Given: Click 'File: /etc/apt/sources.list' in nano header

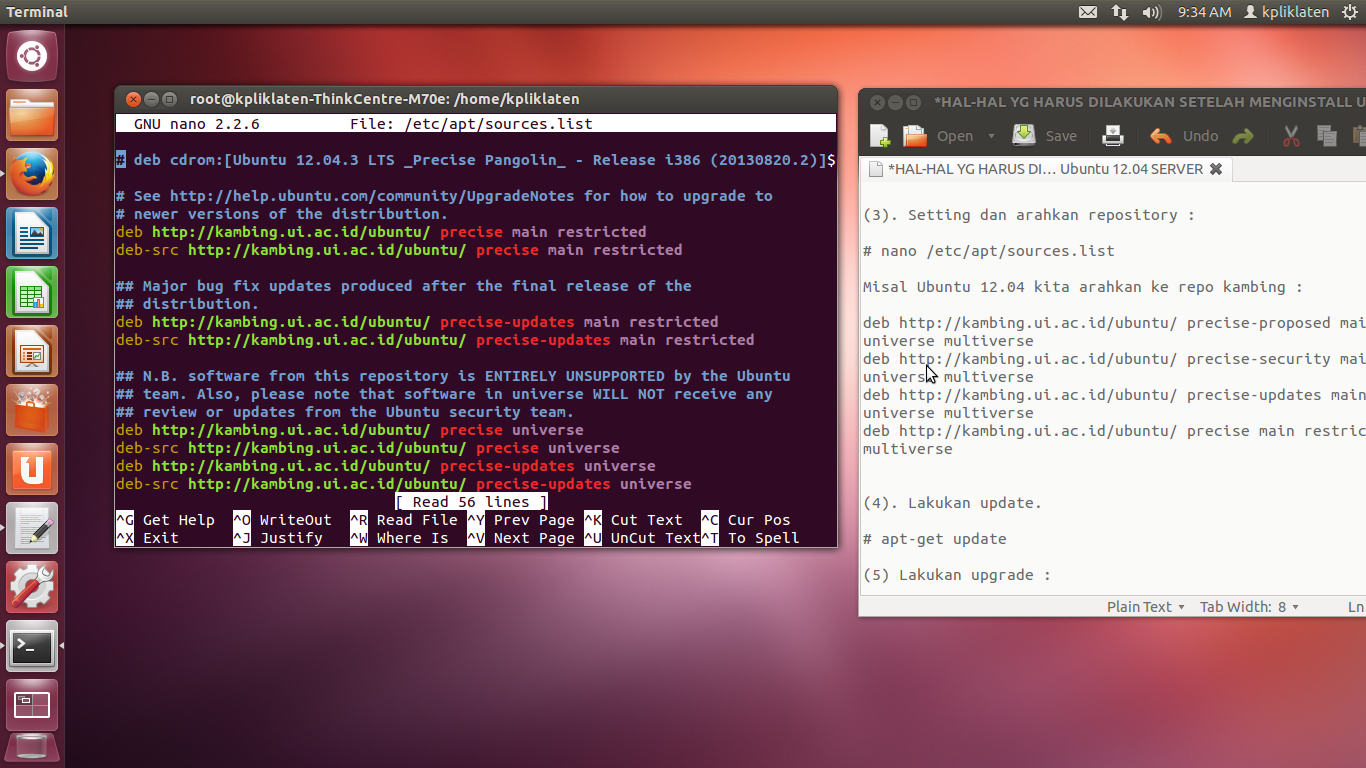Looking at the screenshot, I should (471, 124).
